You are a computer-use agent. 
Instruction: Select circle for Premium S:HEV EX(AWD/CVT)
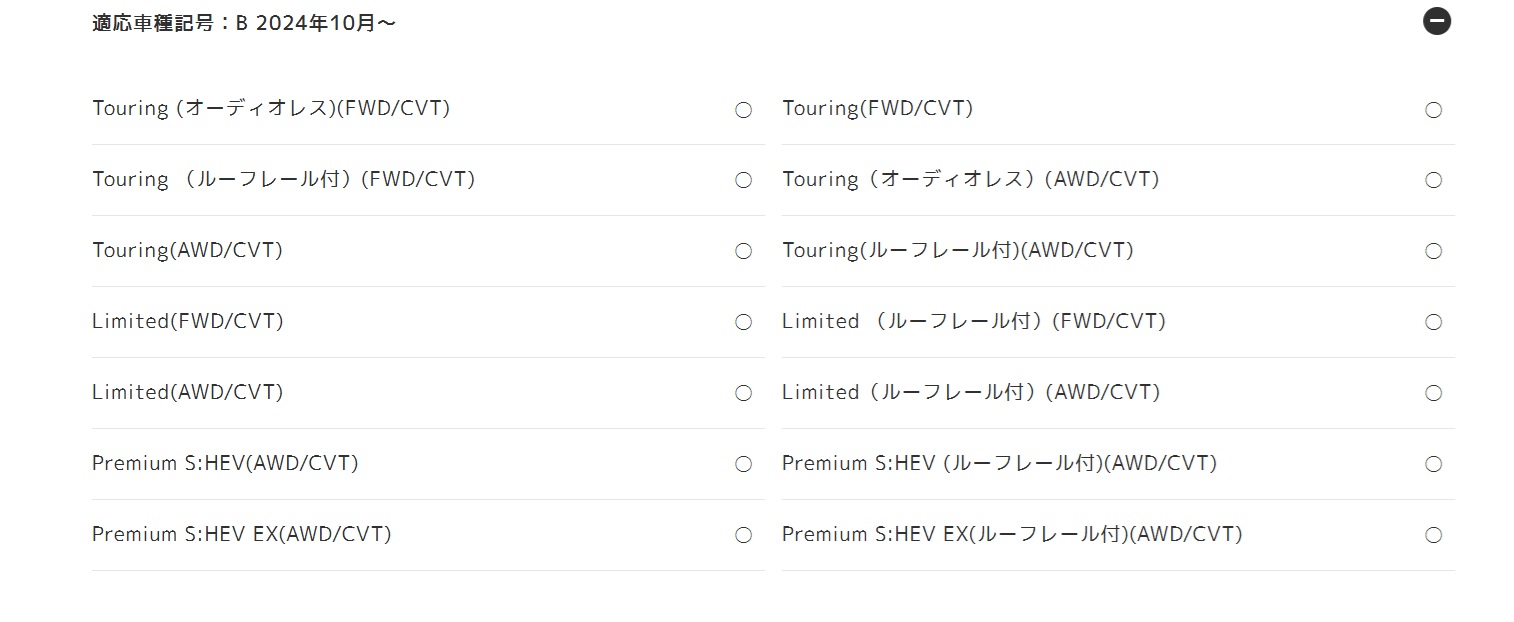[x=743, y=536]
